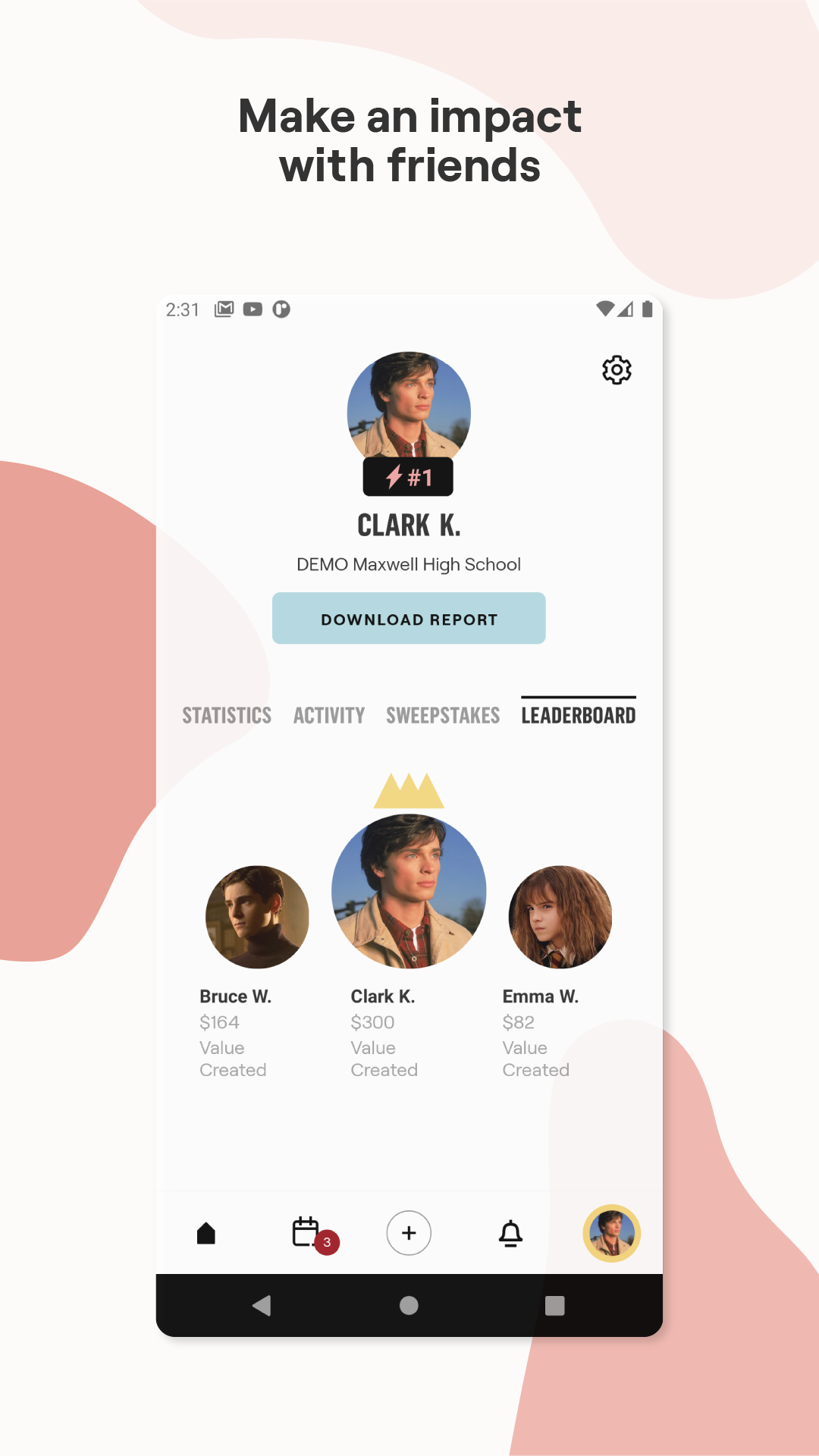
Task: Tap the plus add button
Action: [x=409, y=1233]
